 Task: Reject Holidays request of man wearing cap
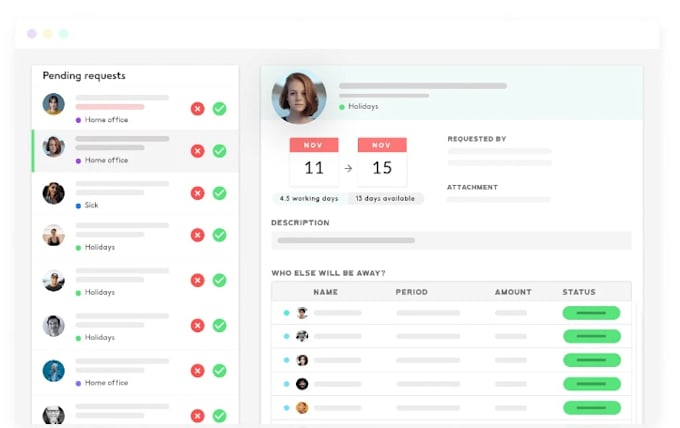point(197,280)
